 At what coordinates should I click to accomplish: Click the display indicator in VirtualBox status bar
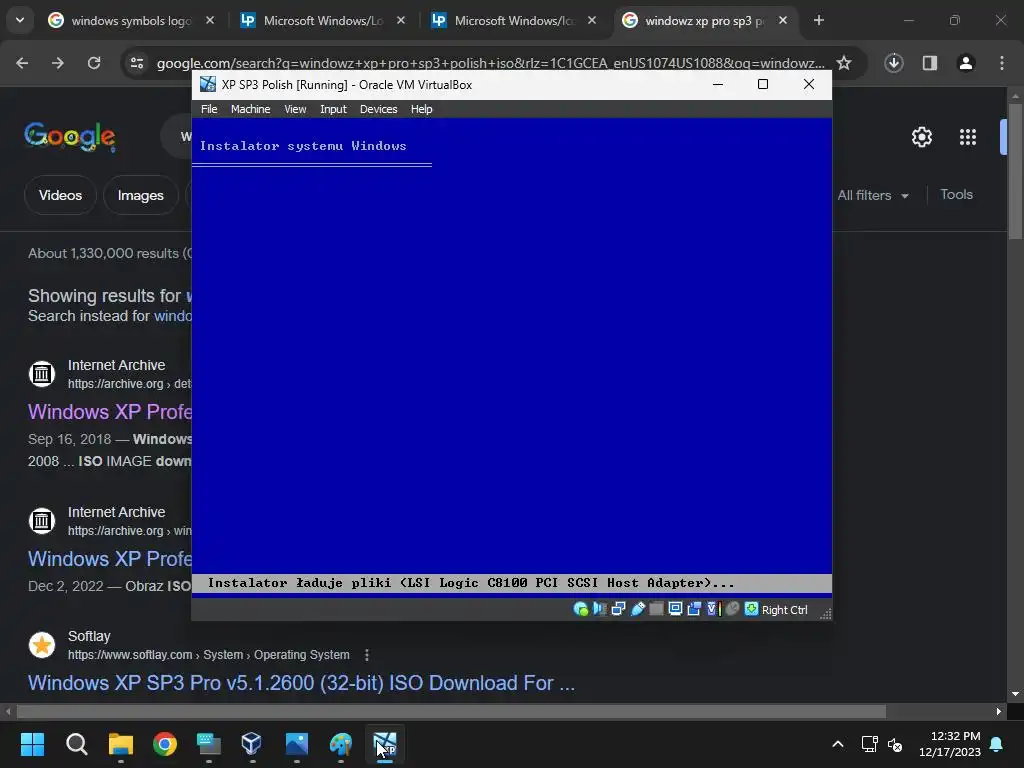(675, 609)
